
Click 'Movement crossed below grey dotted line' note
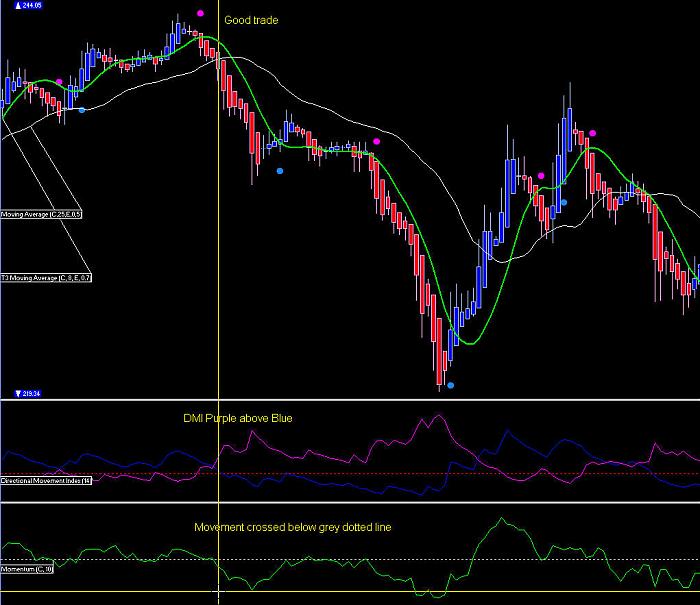click(293, 527)
